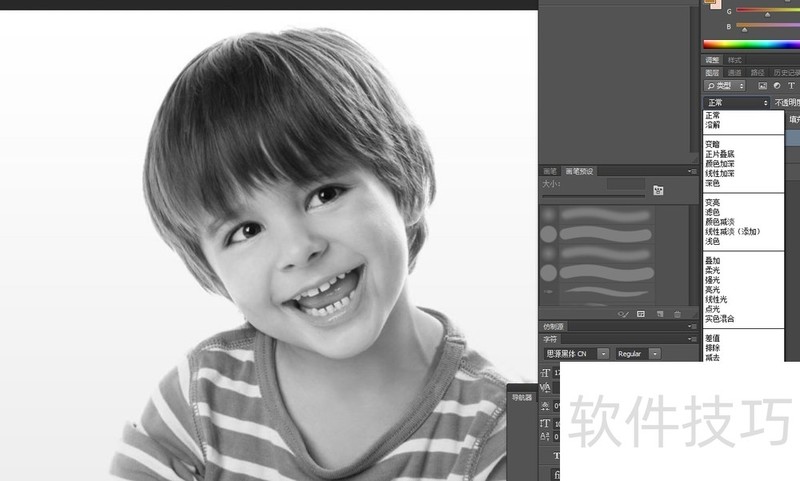The image size is (800, 481).
Task: Toggle the live brush tip preview icon
Action: [622, 314]
